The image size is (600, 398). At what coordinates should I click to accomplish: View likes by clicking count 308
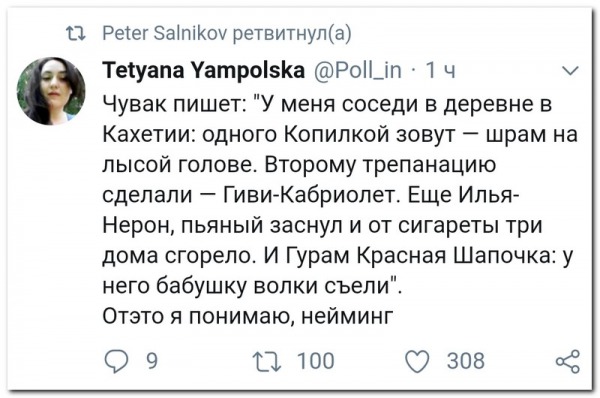coord(466,361)
